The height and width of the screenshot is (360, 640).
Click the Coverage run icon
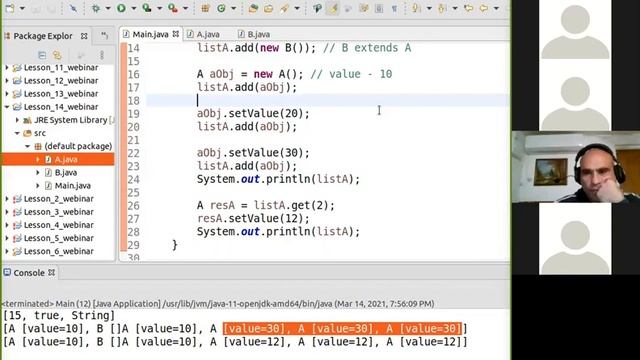click(147, 8)
